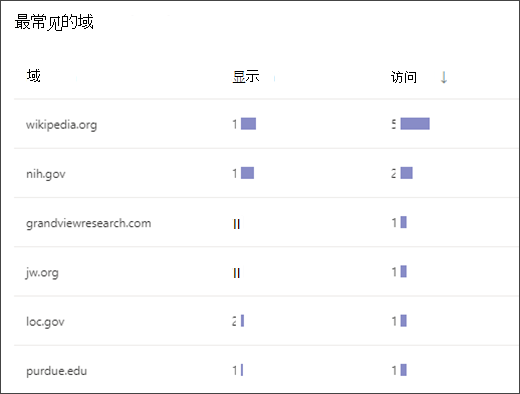Click wikipedia.org's 显示 bar

click(x=248, y=124)
